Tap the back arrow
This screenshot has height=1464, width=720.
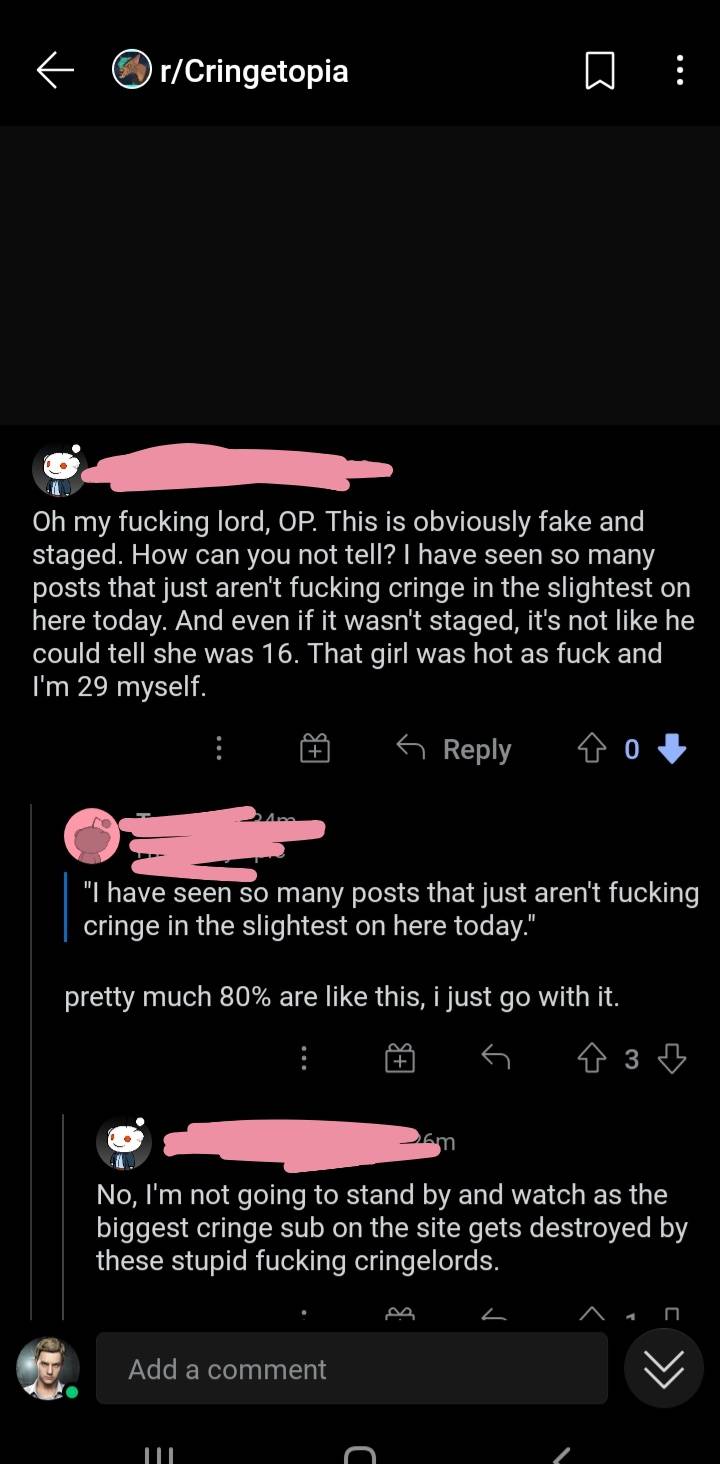[56, 70]
